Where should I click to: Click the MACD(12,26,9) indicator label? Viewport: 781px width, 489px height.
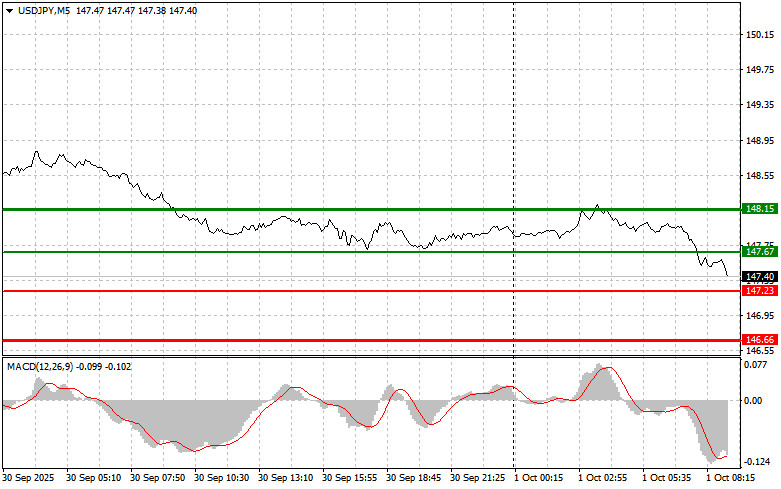pos(40,367)
